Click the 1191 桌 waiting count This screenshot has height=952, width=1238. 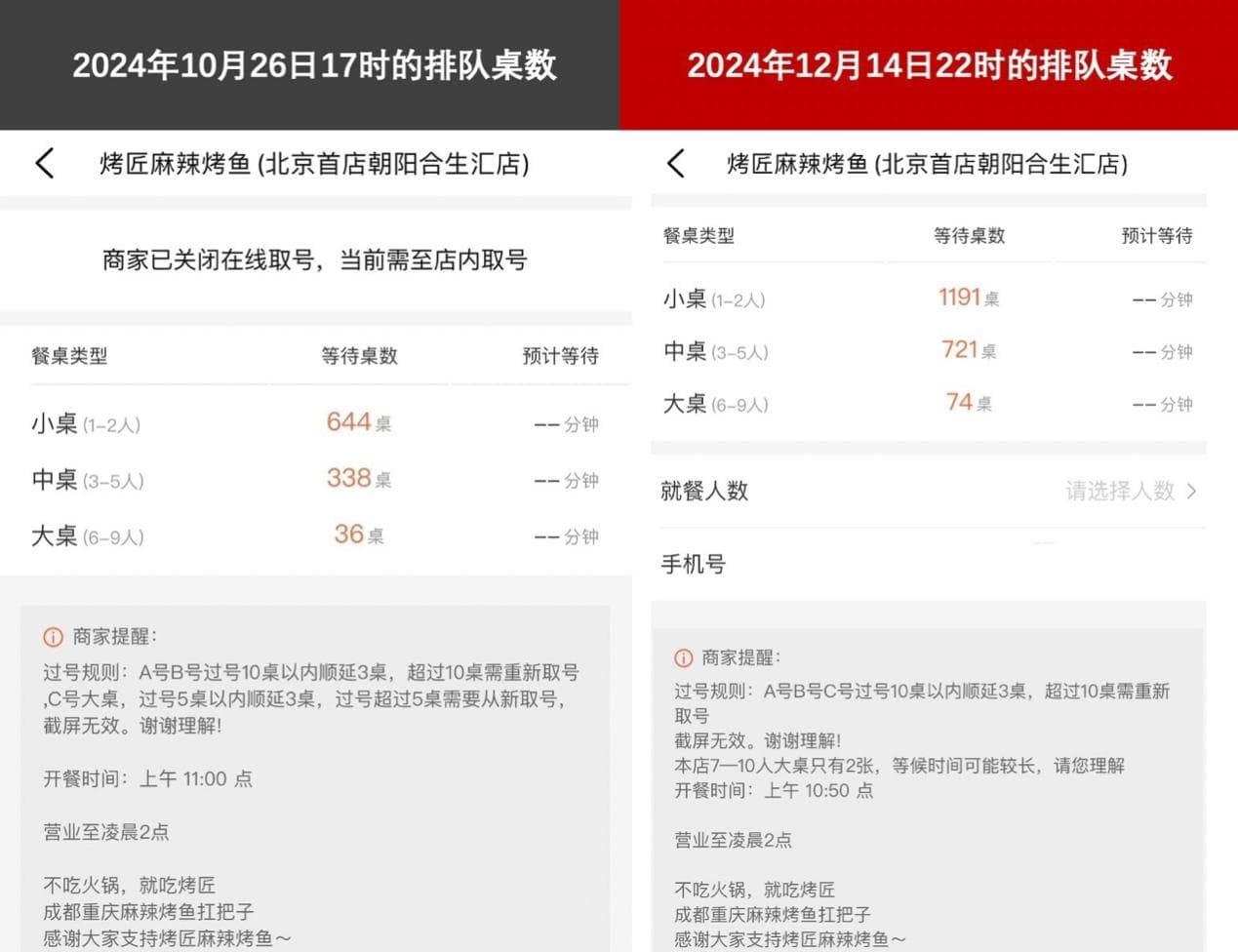pos(968,297)
